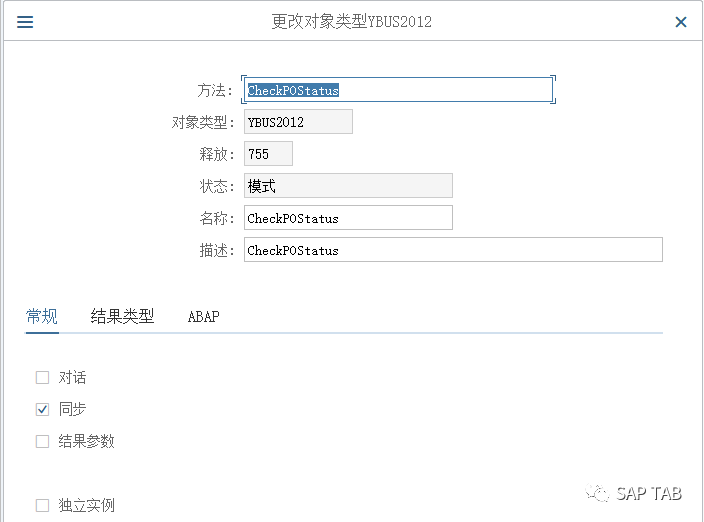Click the 名称 input field
The image size is (704, 522).
[x=348, y=218]
